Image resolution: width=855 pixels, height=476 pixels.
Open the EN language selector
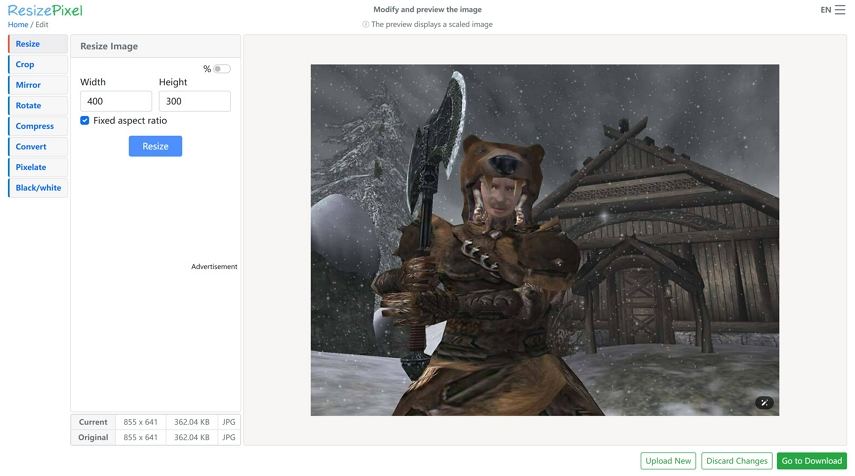pyautogui.click(x=826, y=10)
